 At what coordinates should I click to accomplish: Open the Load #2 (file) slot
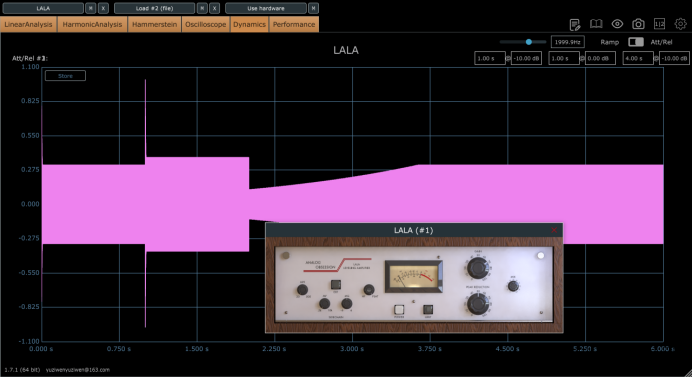coord(154,8)
